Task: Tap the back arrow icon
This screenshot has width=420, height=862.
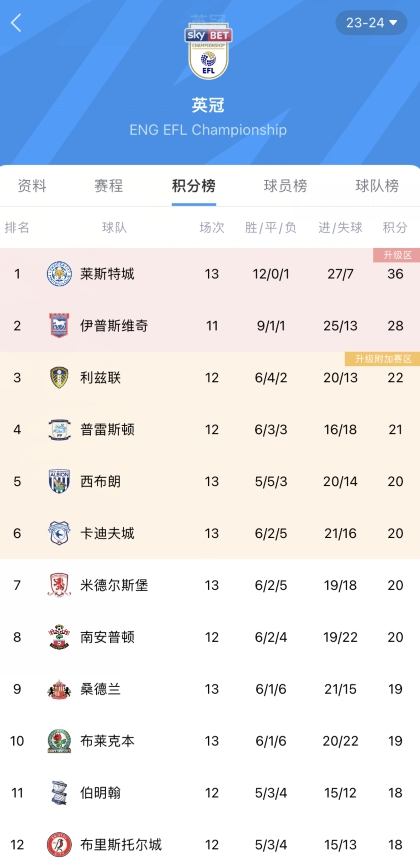Action: (16, 23)
